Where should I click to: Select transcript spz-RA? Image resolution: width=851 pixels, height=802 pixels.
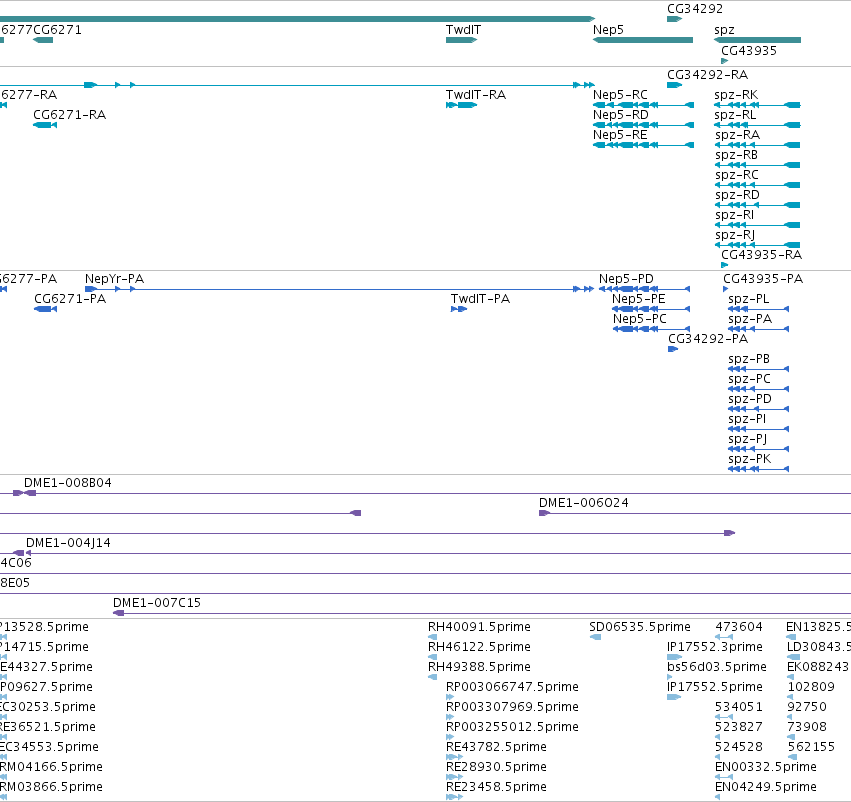pyautogui.click(x=758, y=145)
